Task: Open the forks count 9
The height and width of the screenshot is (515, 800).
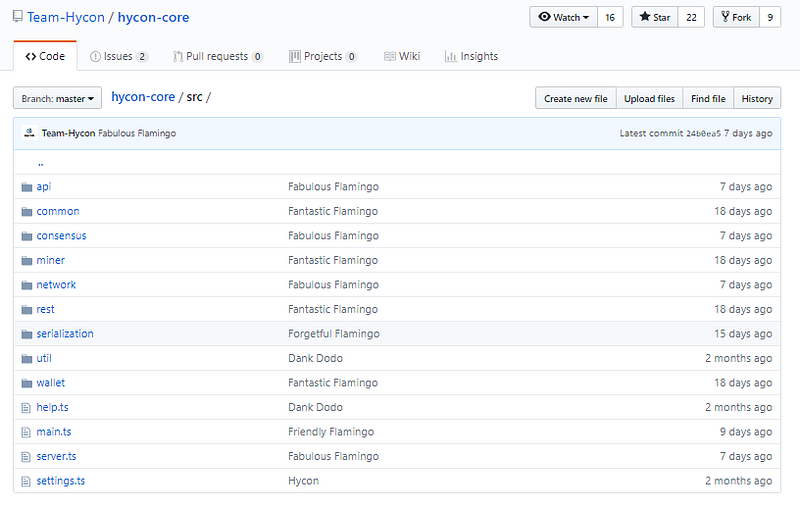Action: pos(770,17)
